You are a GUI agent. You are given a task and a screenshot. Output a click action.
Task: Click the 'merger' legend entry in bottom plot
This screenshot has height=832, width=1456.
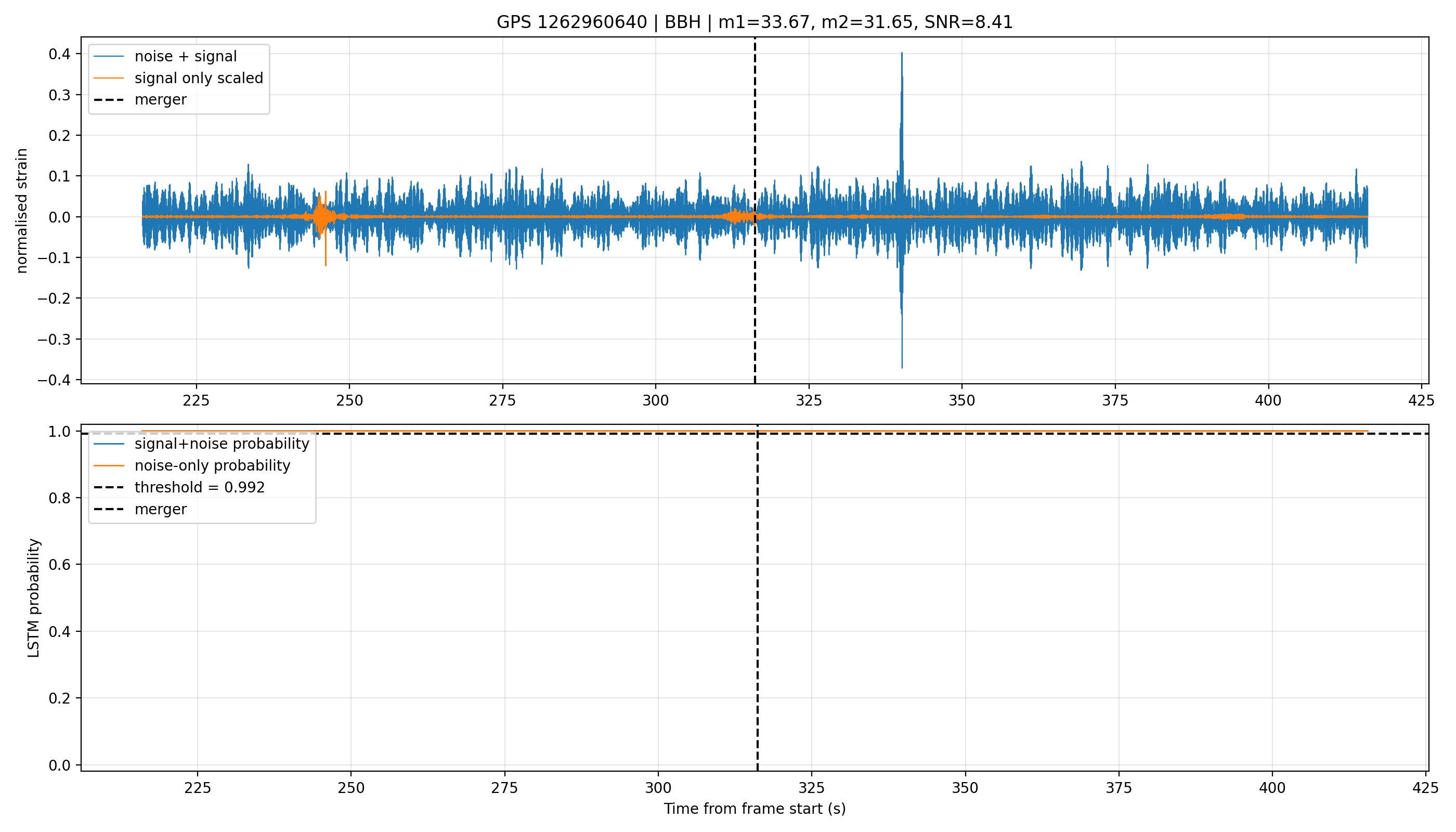click(140, 509)
